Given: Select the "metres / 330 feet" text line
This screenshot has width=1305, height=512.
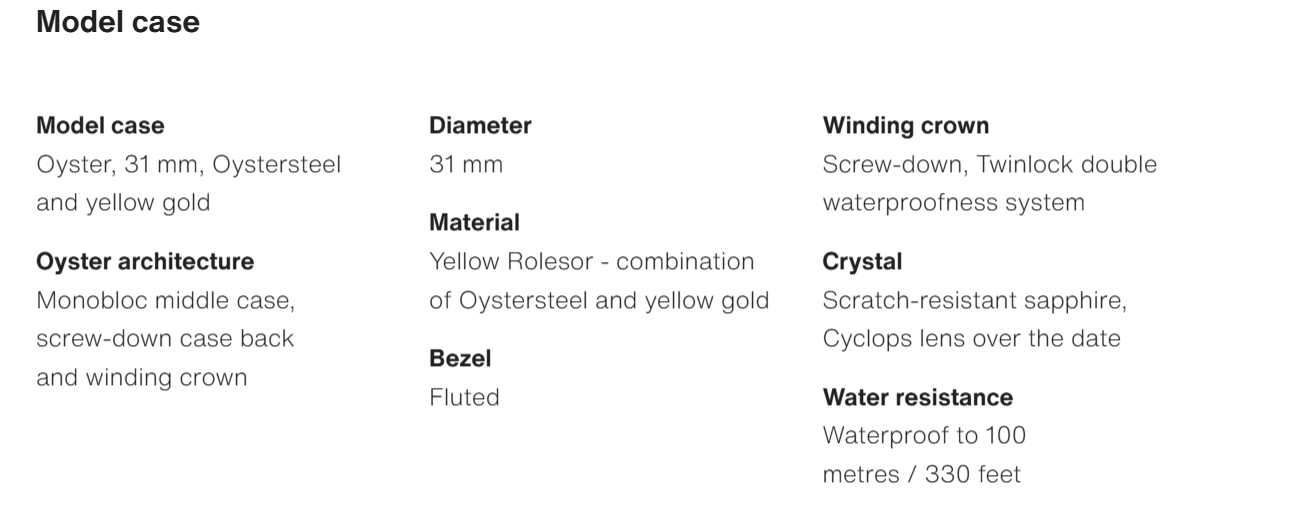Looking at the screenshot, I should (921, 474).
